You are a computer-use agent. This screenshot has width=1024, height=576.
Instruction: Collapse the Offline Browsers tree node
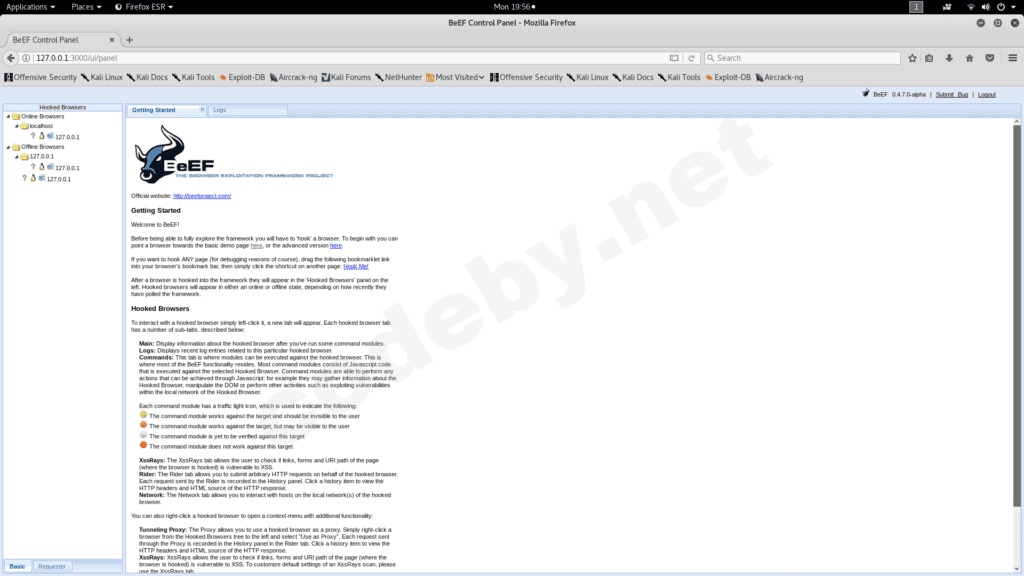8,148
